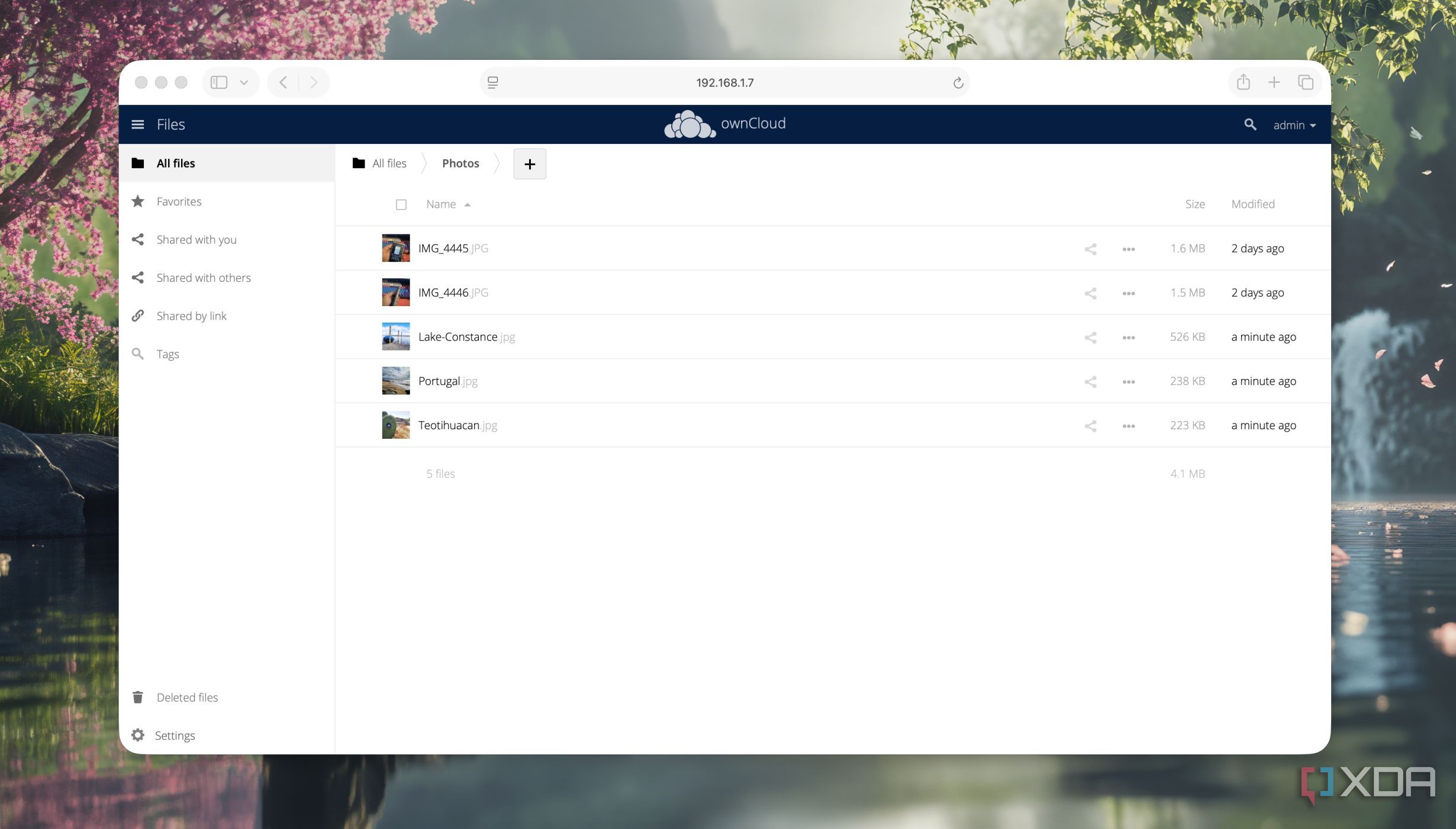Open more actions for Lake-Constance.jpg
Screen dimensions: 1456x829
pos(1128,338)
